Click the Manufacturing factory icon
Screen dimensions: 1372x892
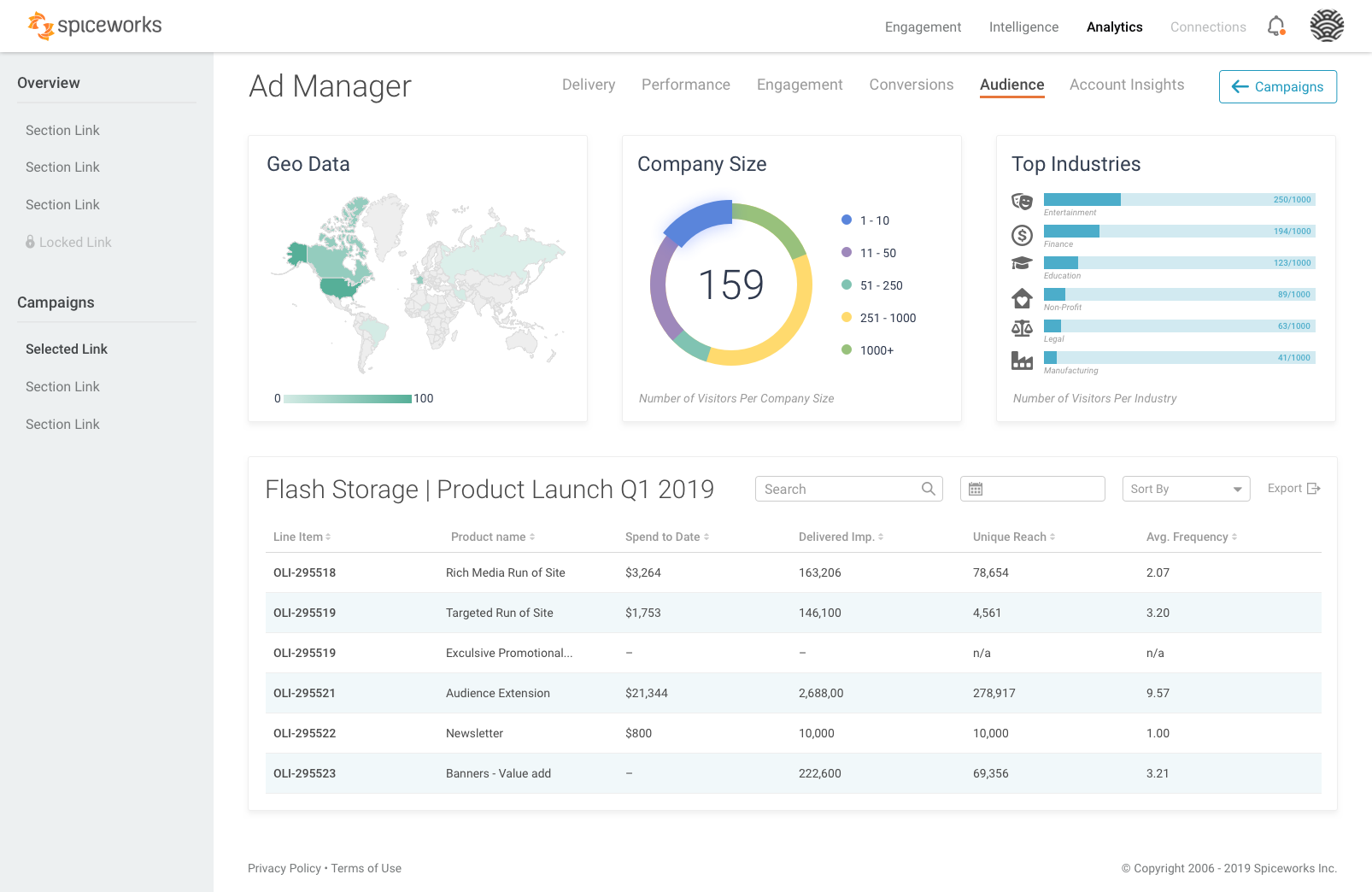[x=1022, y=361]
